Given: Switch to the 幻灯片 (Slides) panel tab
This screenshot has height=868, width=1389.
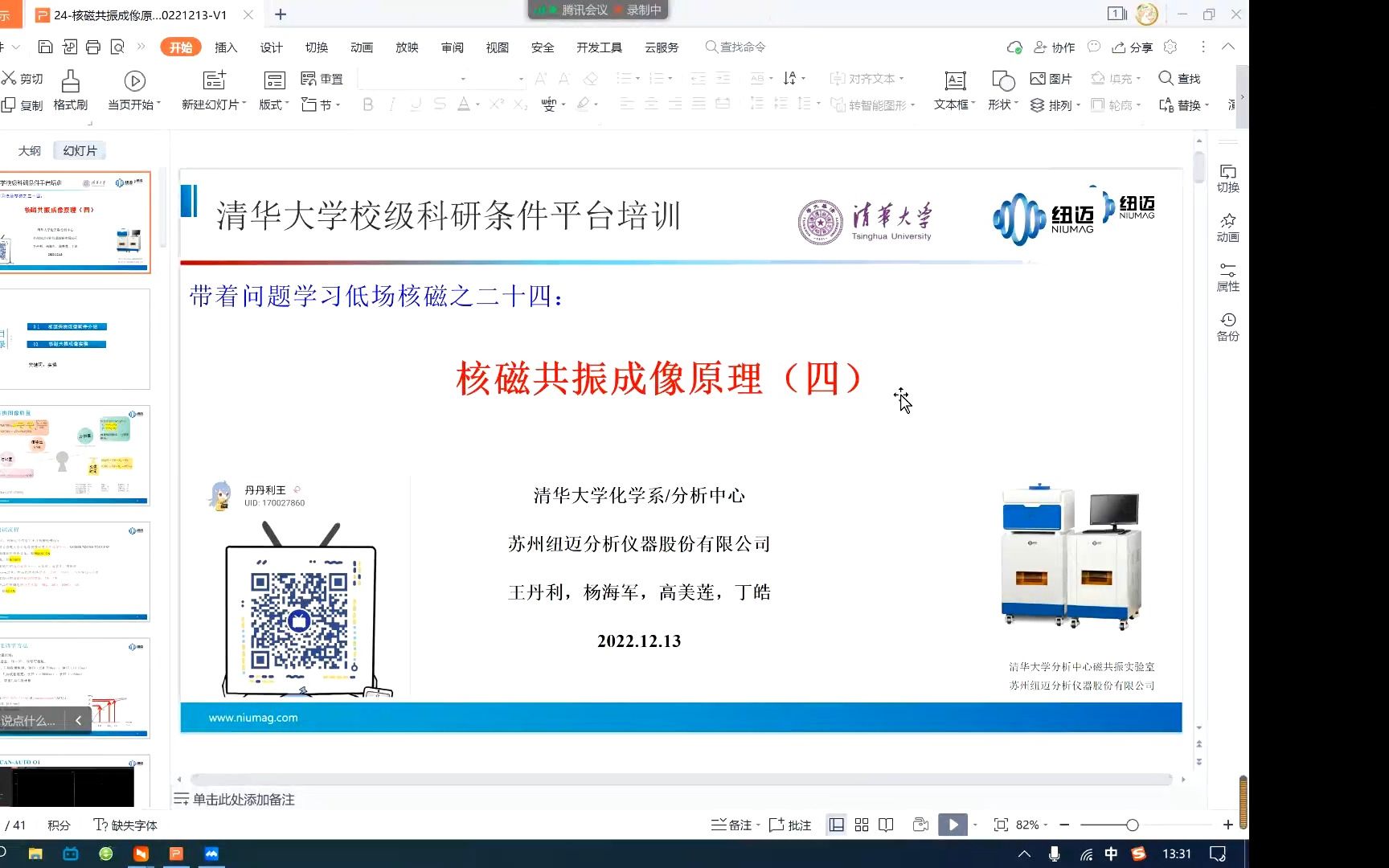Looking at the screenshot, I should [80, 149].
